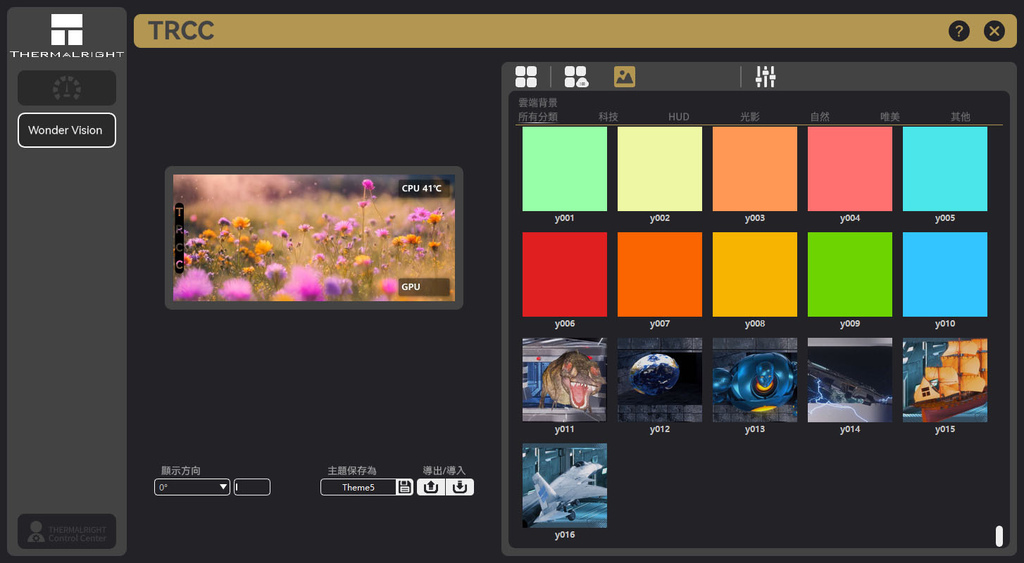The width and height of the screenshot is (1024, 563).
Task: Switch to the 科技 category tab
Action: (x=608, y=117)
